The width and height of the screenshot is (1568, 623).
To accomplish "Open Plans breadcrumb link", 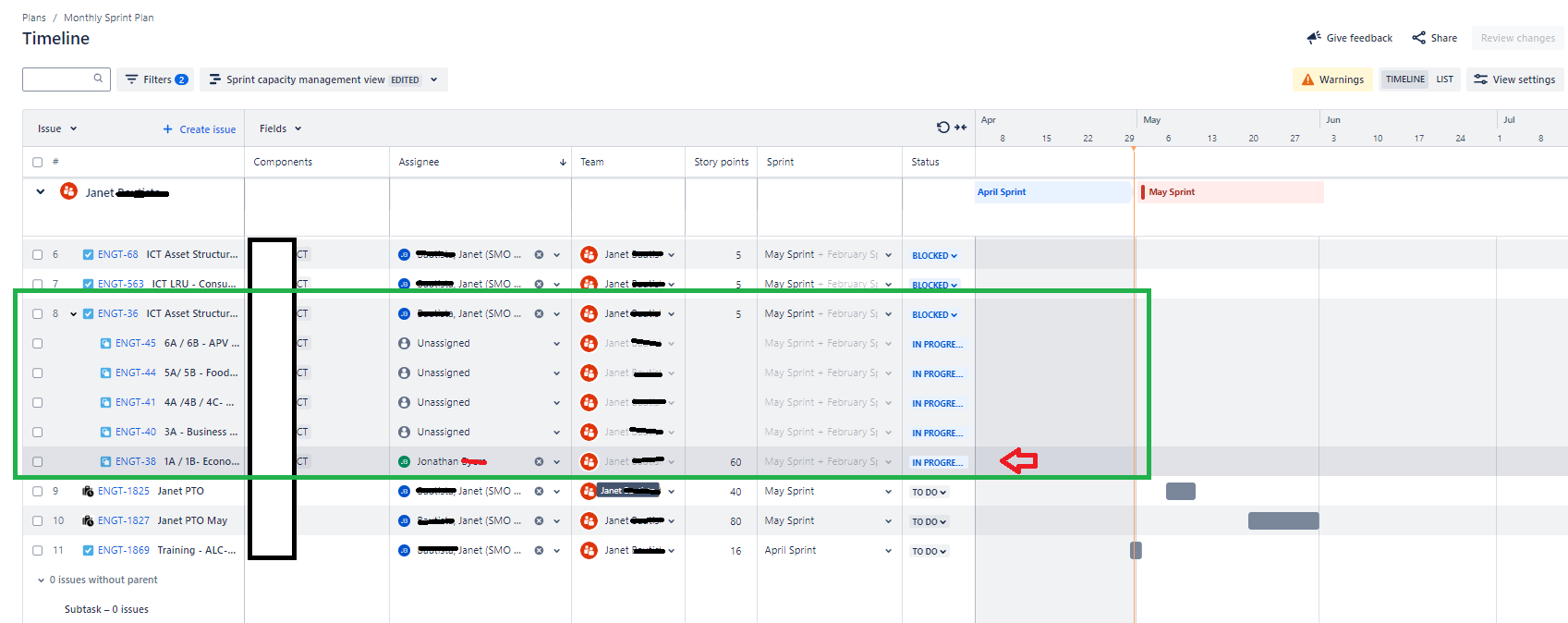I will coord(34,18).
